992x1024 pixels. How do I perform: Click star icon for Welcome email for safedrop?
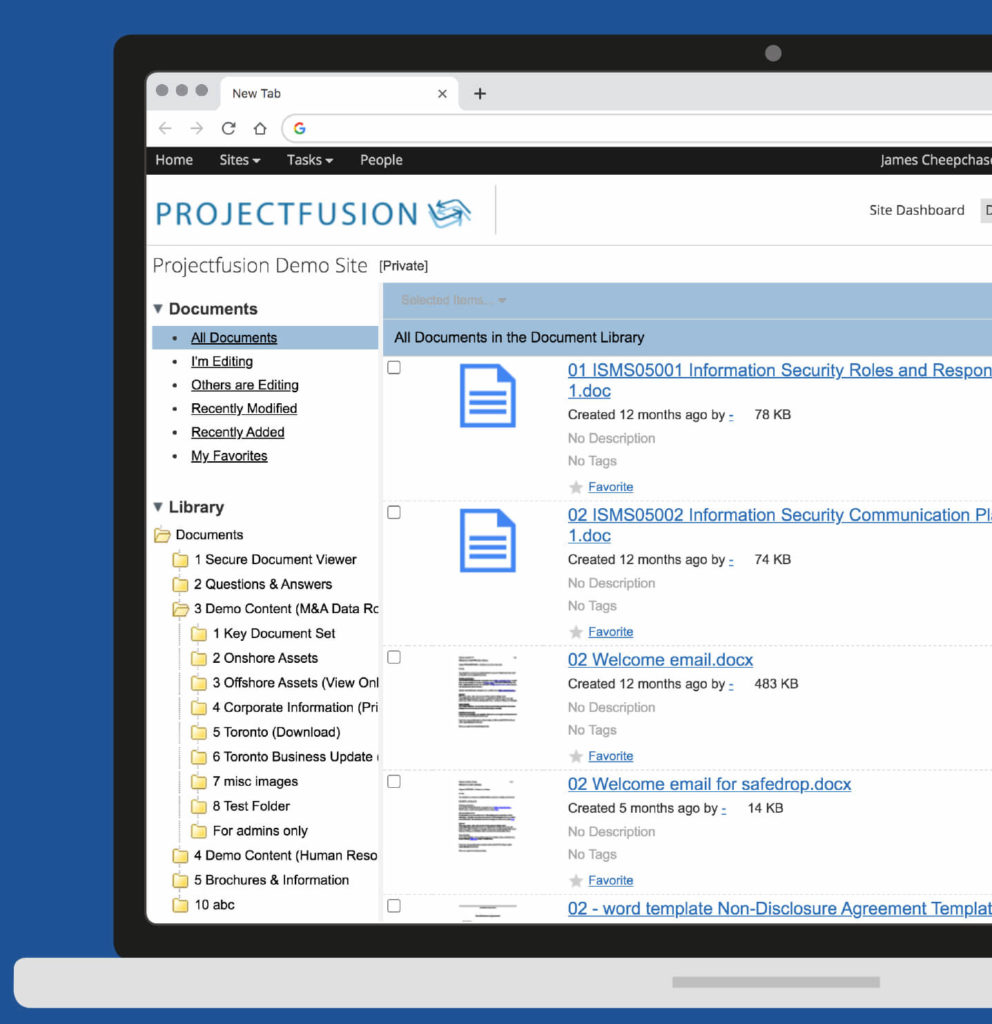point(576,881)
